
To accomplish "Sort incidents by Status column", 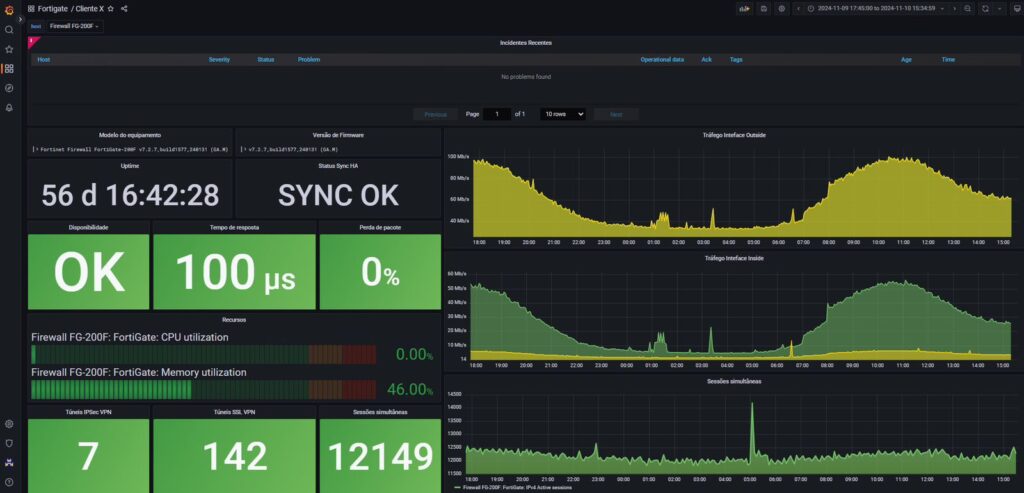I will [266, 59].
